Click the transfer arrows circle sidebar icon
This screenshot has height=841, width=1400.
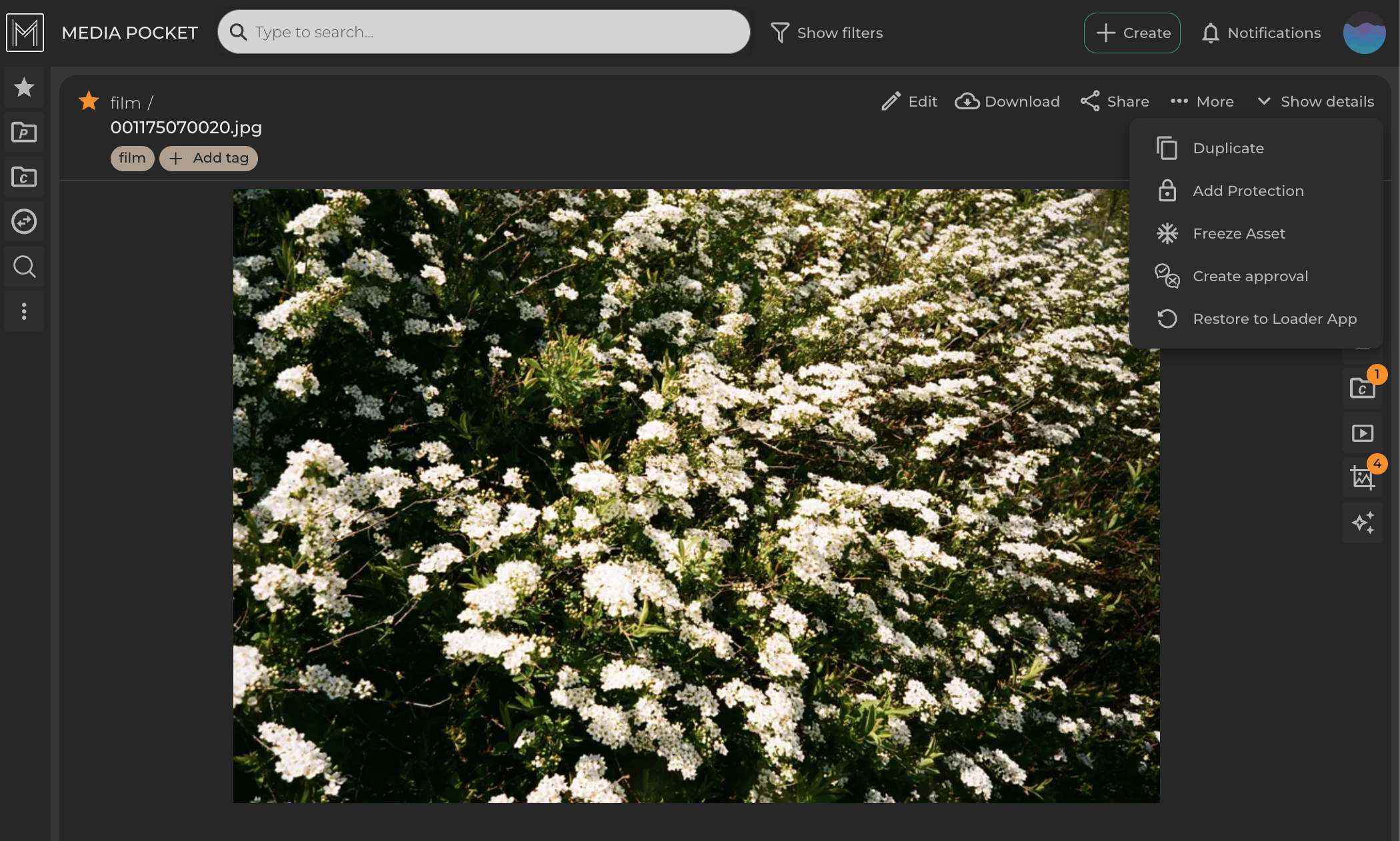(x=24, y=221)
